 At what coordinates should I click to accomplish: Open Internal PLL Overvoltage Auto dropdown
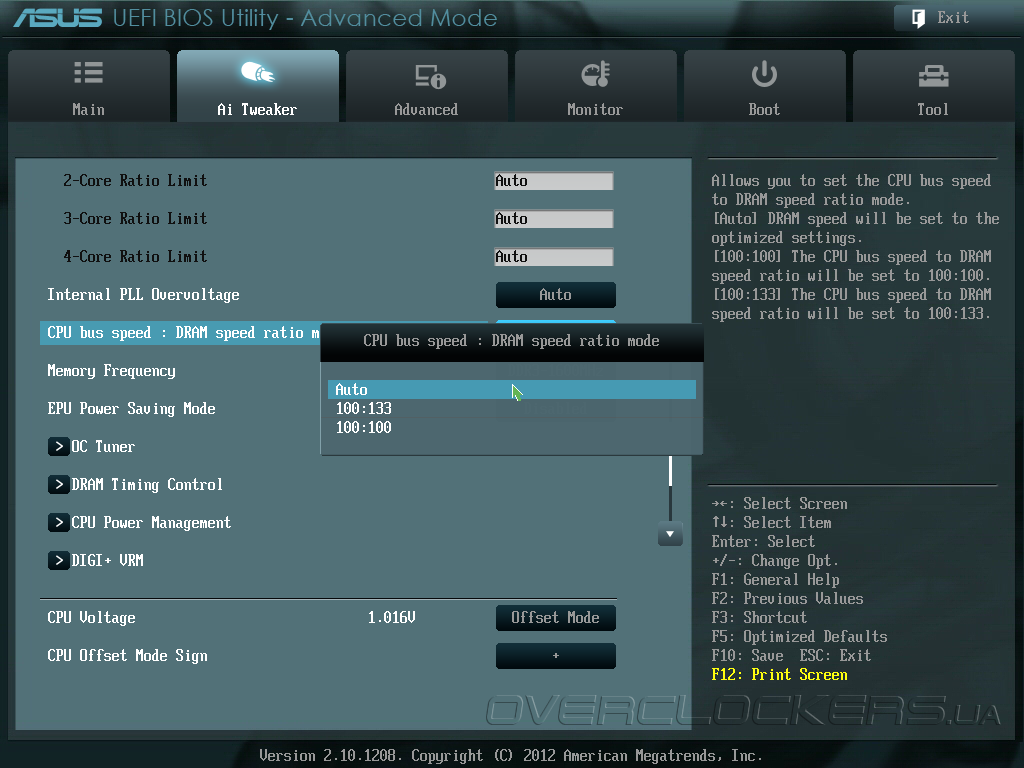point(556,295)
